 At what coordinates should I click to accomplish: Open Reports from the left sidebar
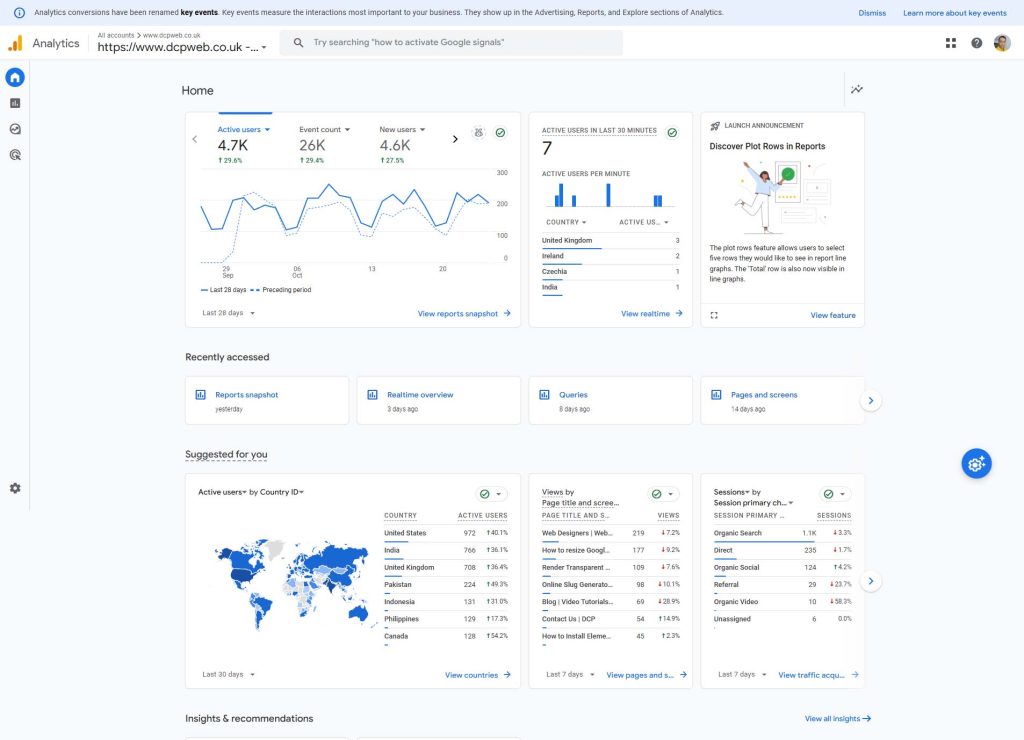14,102
